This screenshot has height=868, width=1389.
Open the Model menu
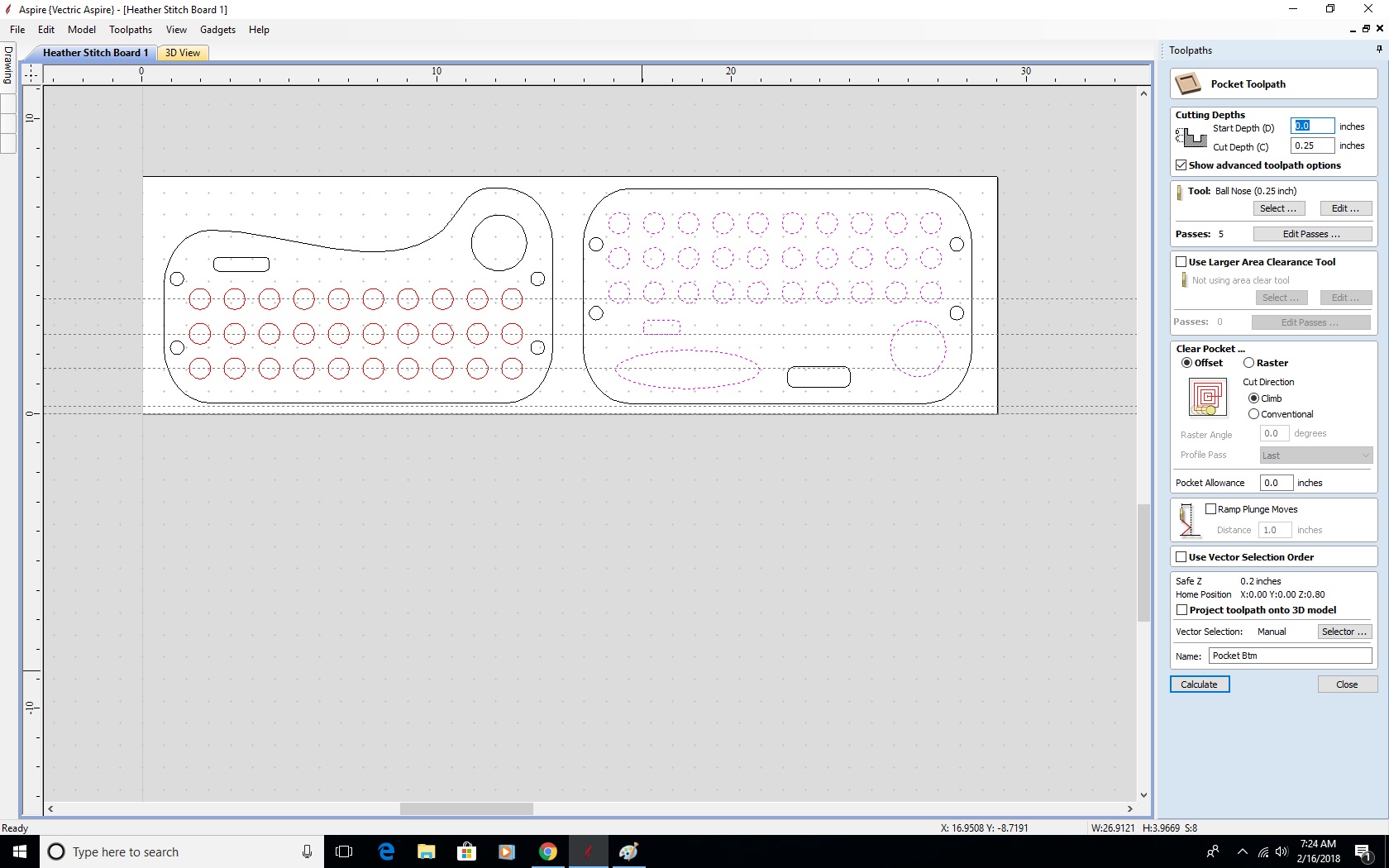coord(82,30)
